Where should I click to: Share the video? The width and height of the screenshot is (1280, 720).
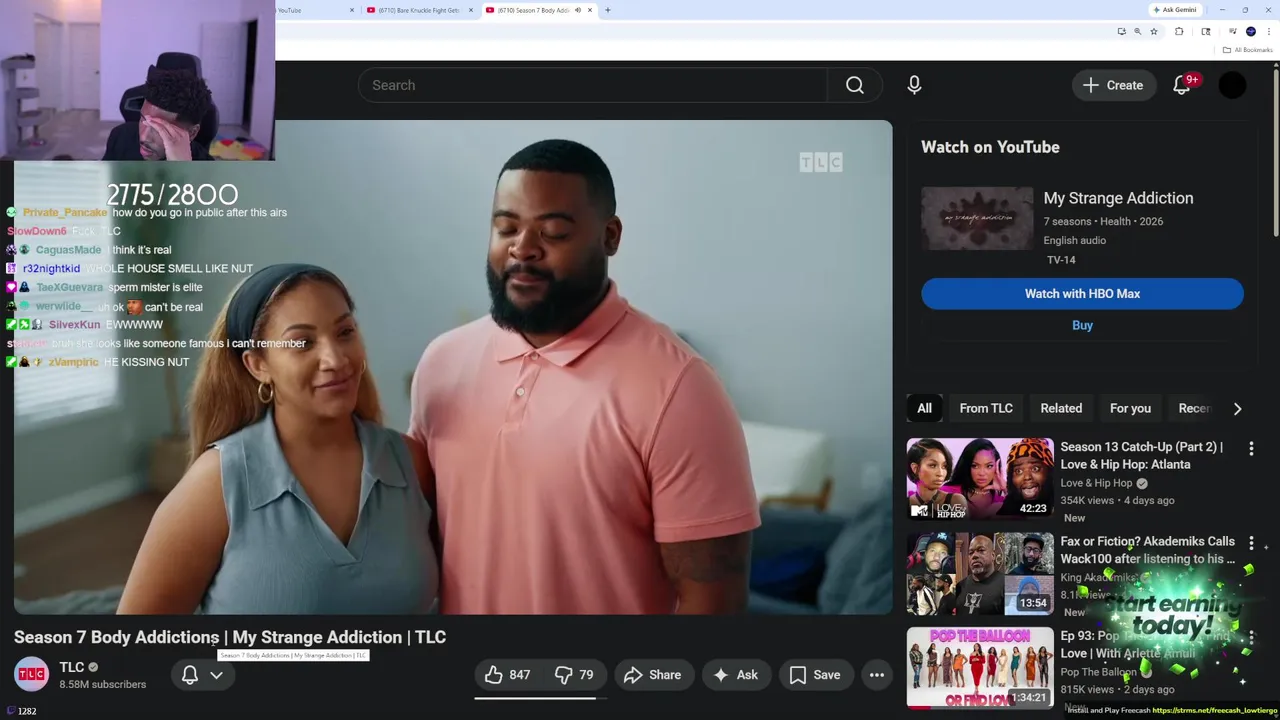click(x=652, y=675)
